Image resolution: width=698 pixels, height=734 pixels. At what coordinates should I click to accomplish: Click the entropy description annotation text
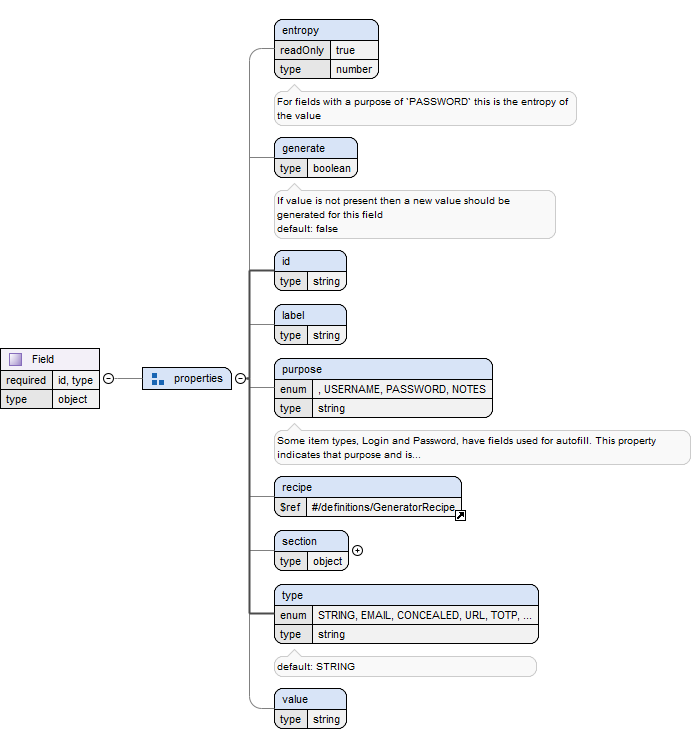tap(425, 108)
